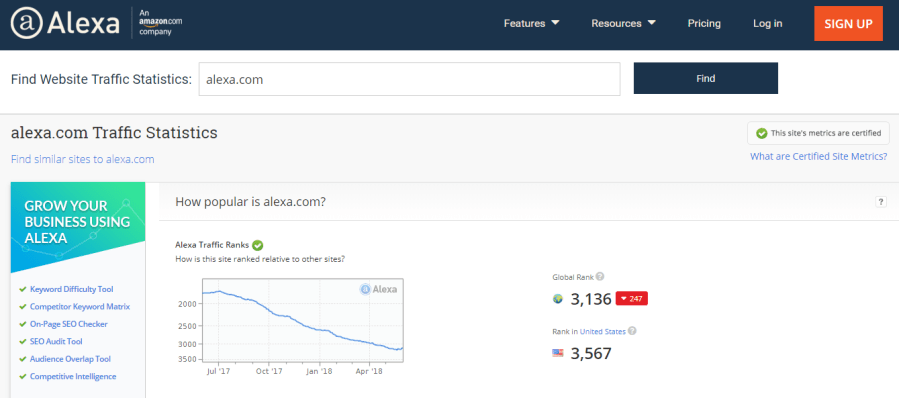This screenshot has width=899, height=398.
Task: Open the Resources dropdown menu
Action: click(x=623, y=24)
